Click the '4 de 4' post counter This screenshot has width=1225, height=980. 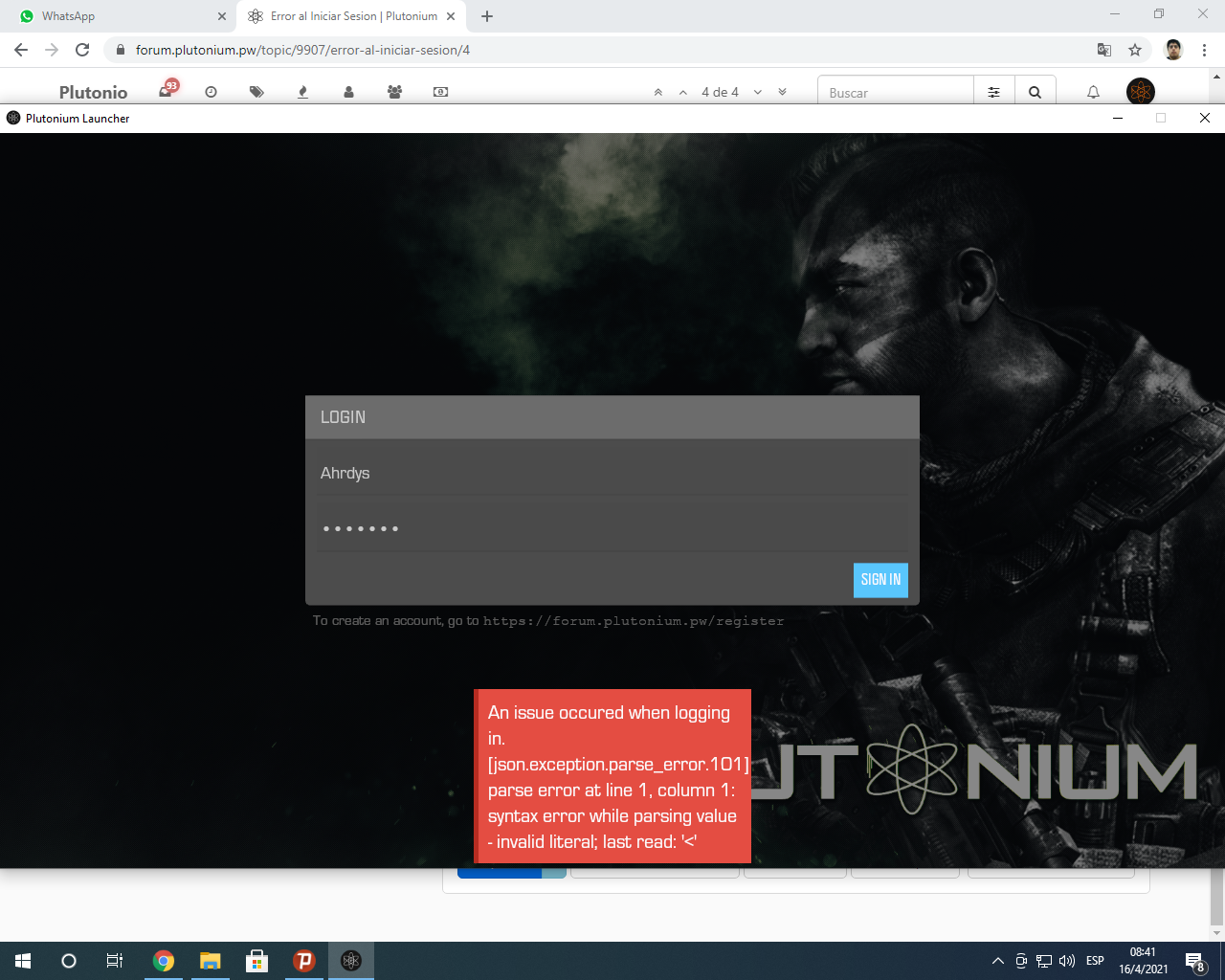[720, 93]
